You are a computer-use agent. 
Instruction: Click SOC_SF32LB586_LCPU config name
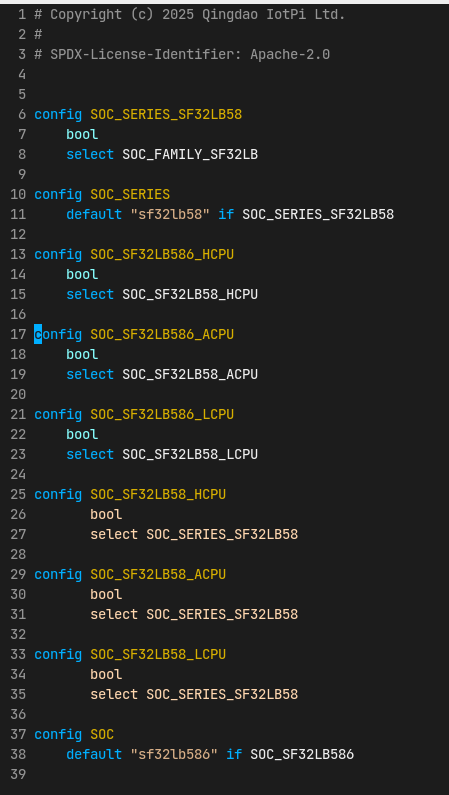162,415
